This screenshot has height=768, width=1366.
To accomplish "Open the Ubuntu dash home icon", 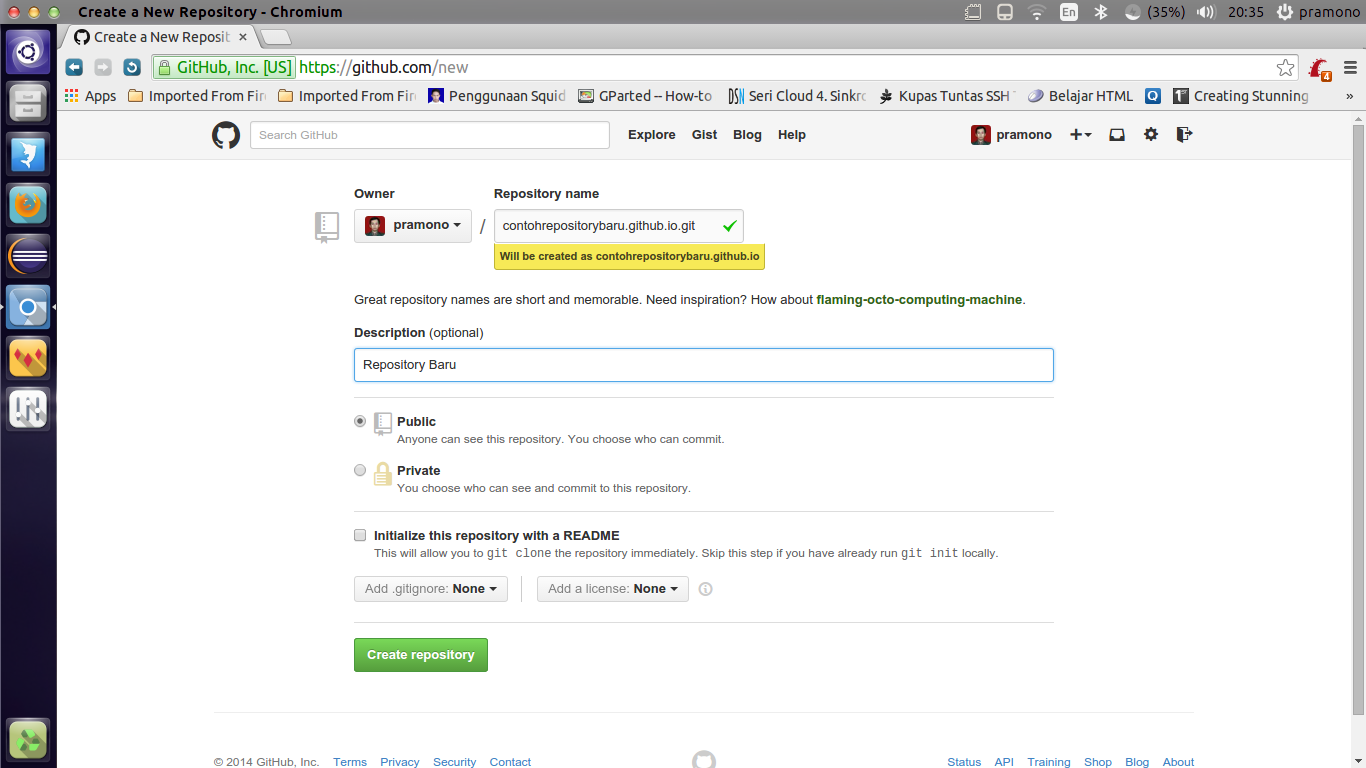I will click(x=28, y=51).
